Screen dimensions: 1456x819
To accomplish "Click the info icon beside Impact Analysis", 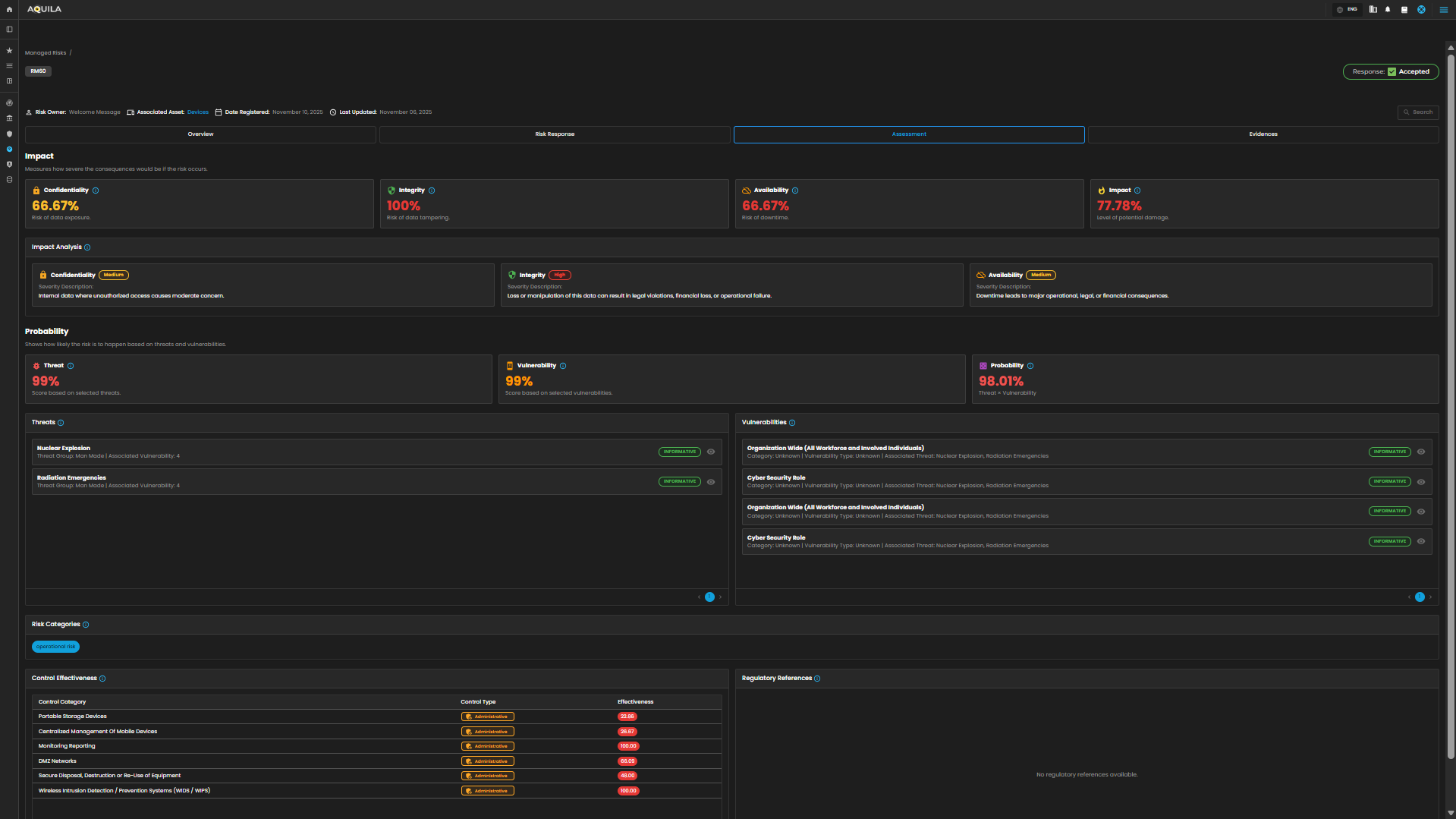I will 87,247.
